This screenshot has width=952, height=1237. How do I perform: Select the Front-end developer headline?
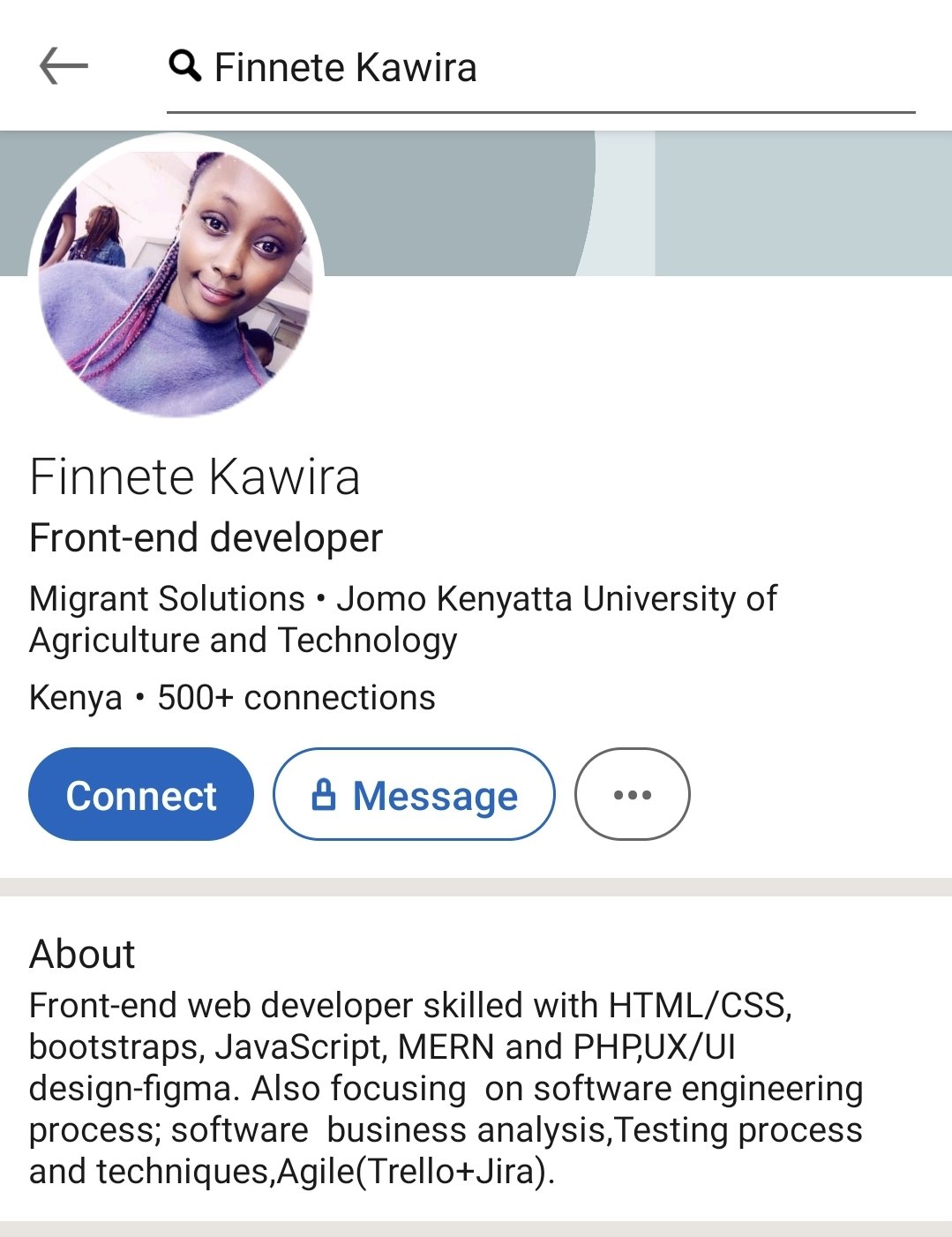point(206,538)
